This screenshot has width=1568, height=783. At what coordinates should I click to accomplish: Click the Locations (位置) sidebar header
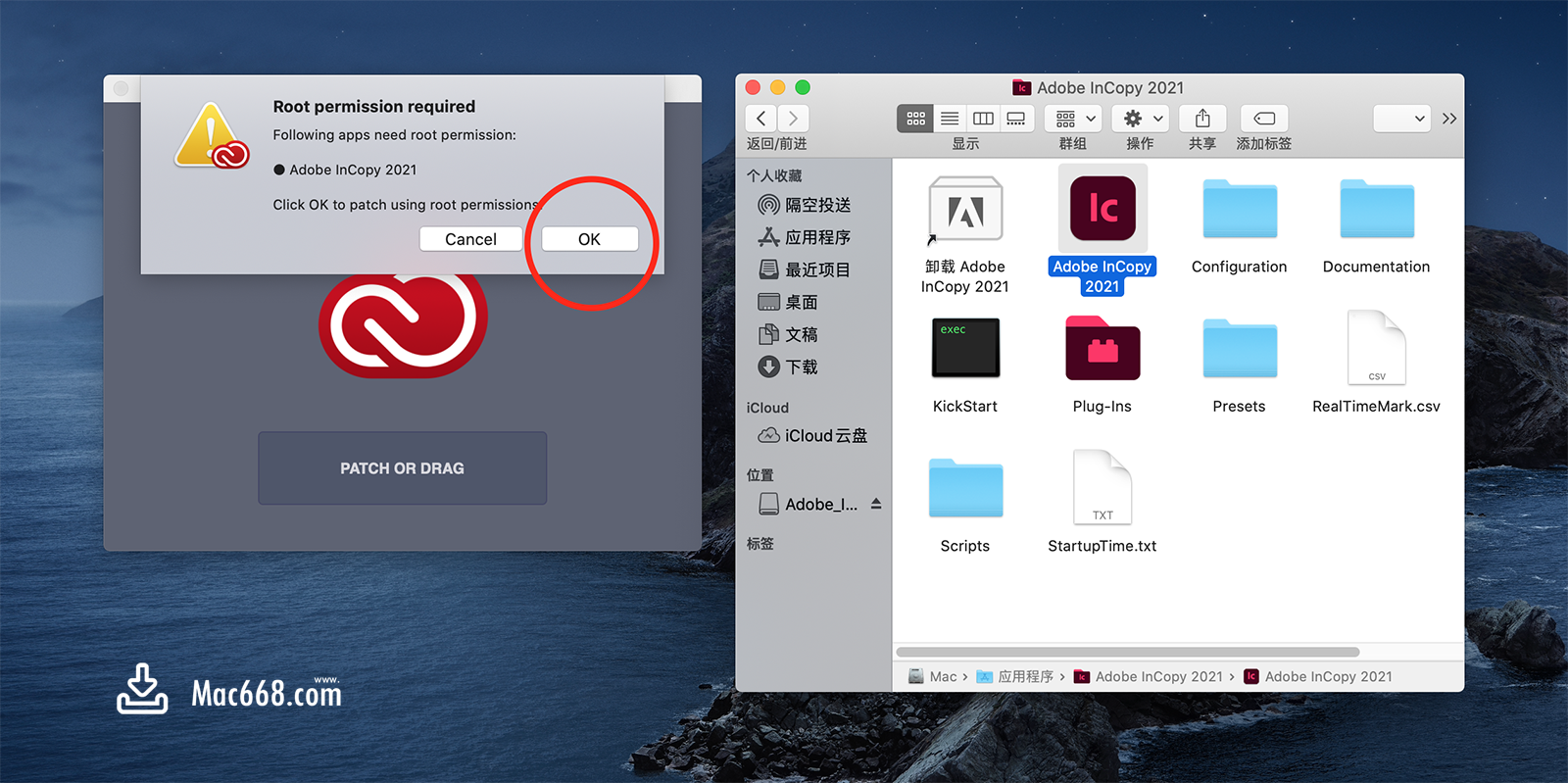[x=760, y=474]
